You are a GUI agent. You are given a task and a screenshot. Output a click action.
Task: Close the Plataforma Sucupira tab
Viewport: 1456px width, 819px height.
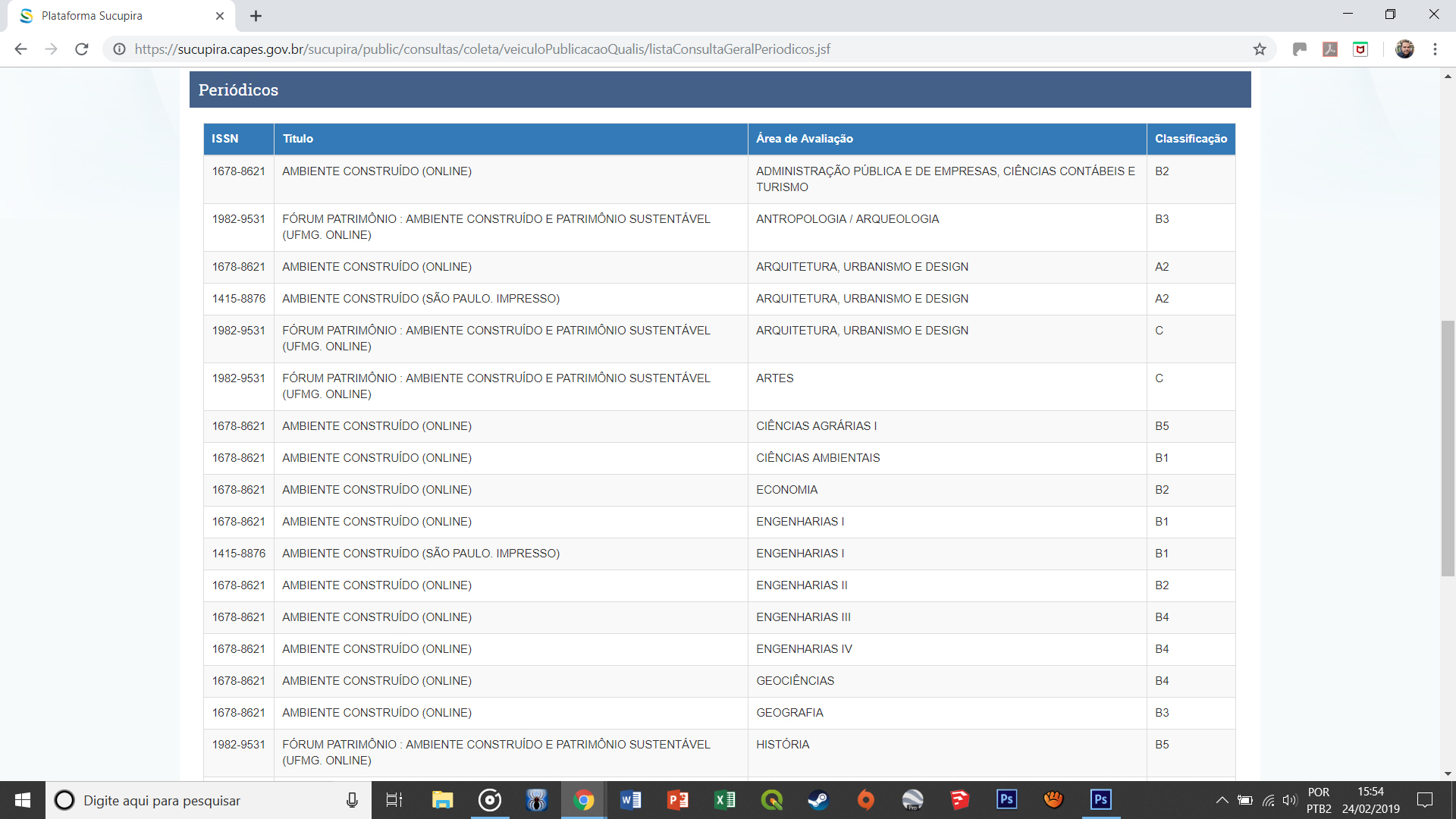[x=220, y=16]
